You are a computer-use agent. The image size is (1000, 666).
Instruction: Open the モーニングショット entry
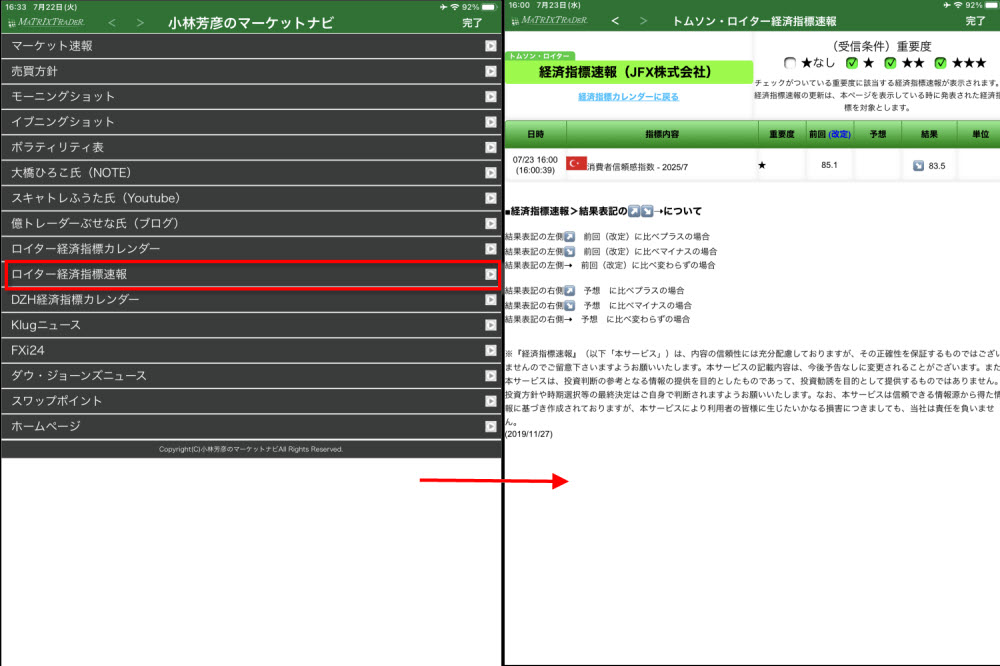(251, 96)
